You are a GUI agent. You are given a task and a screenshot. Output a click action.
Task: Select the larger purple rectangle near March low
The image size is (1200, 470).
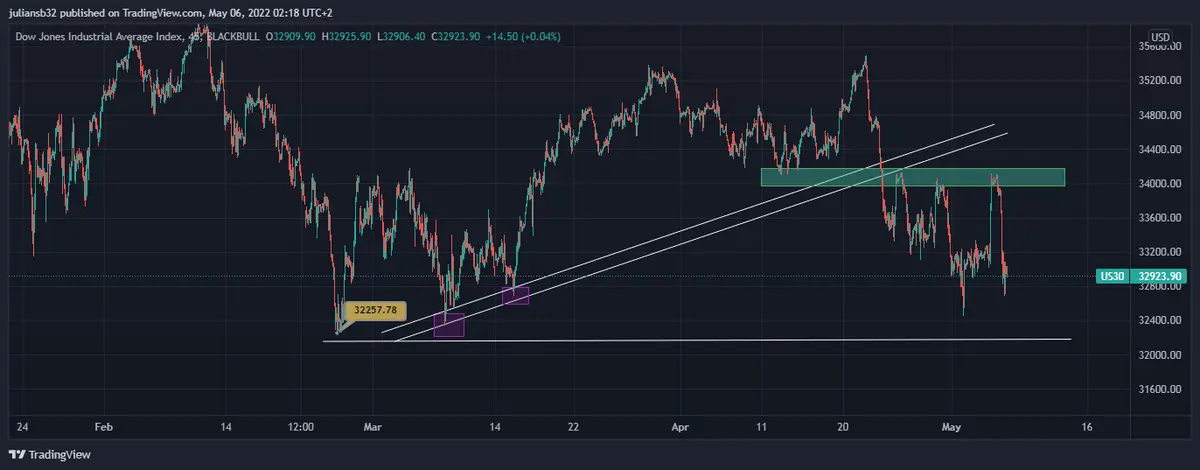pos(449,325)
